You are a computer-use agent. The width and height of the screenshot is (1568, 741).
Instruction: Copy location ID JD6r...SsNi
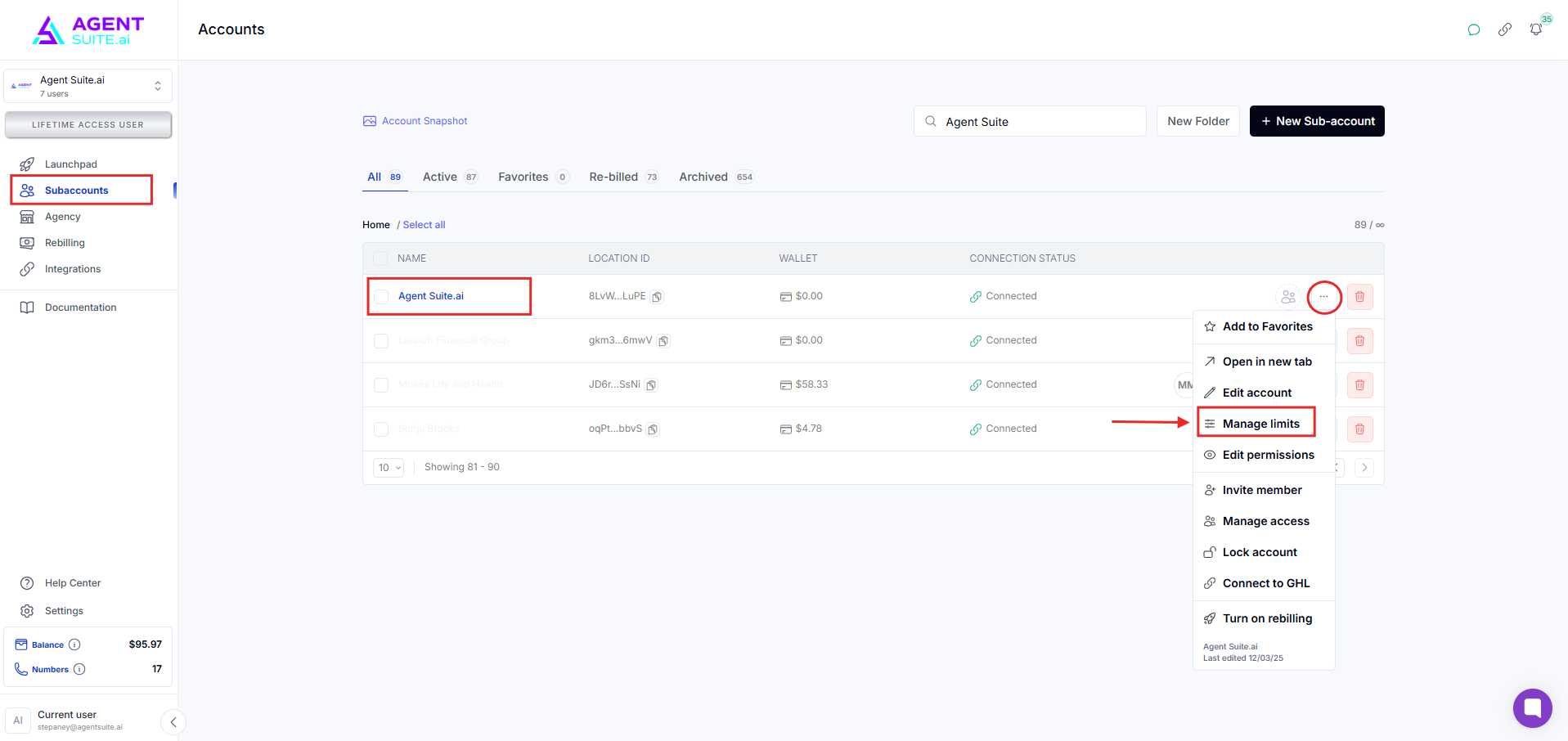click(x=651, y=385)
